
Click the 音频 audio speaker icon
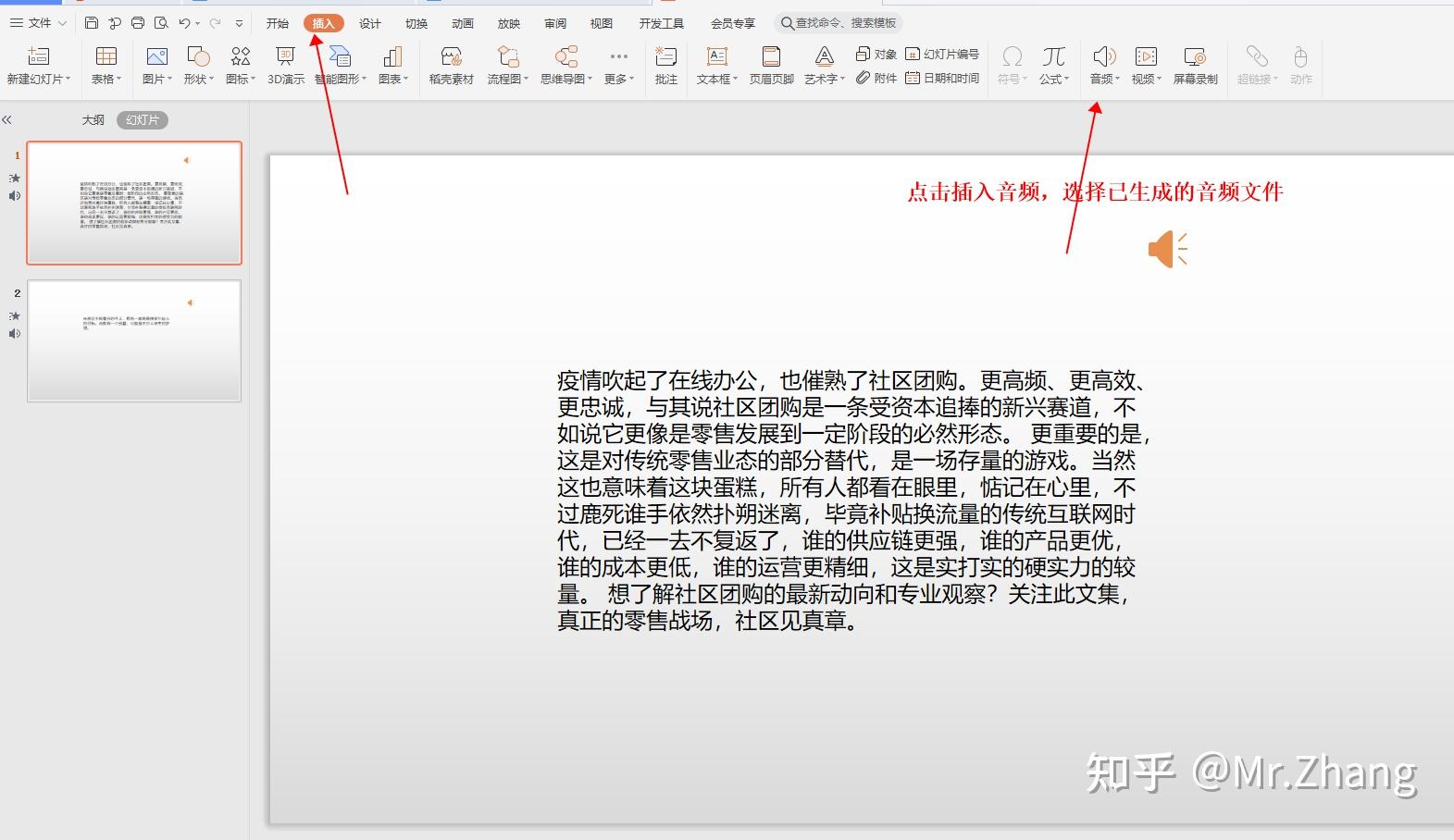point(1103,56)
